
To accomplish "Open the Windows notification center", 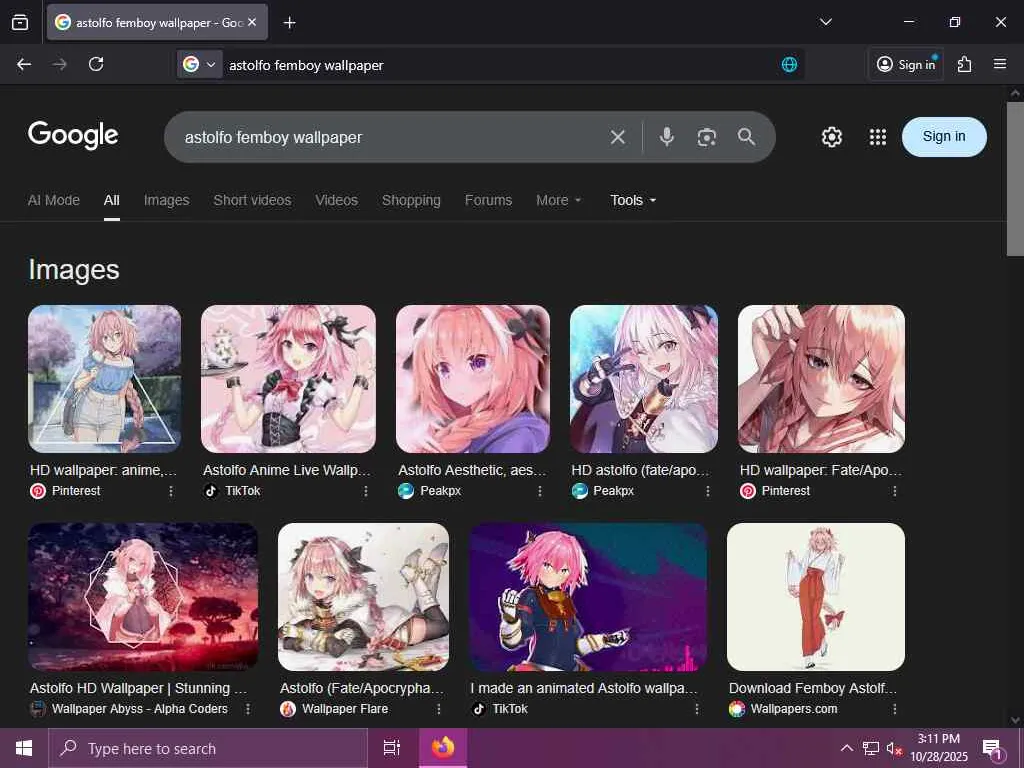I will point(993,750).
